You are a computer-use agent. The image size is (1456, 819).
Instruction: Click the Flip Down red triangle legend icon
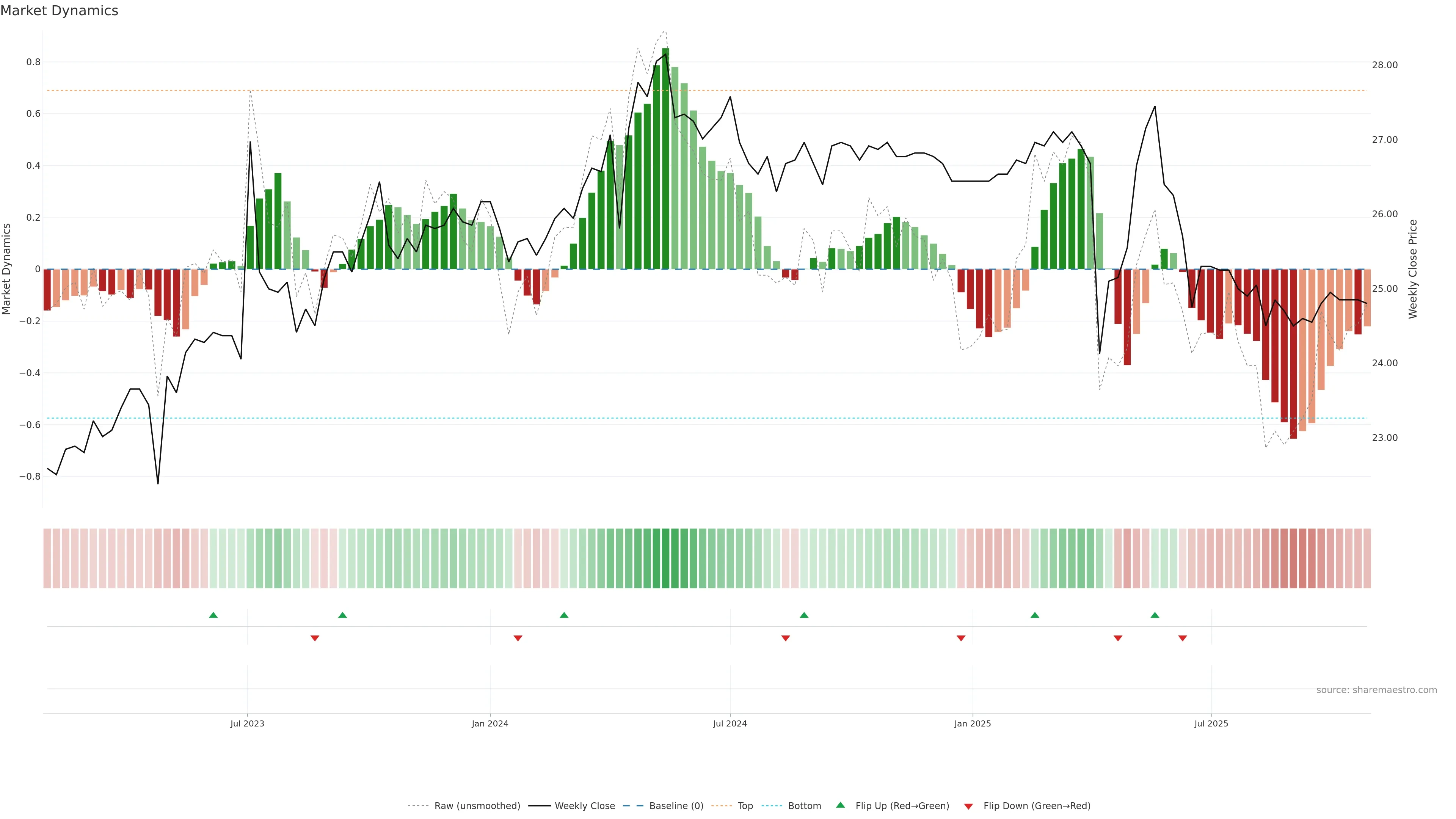point(968,806)
